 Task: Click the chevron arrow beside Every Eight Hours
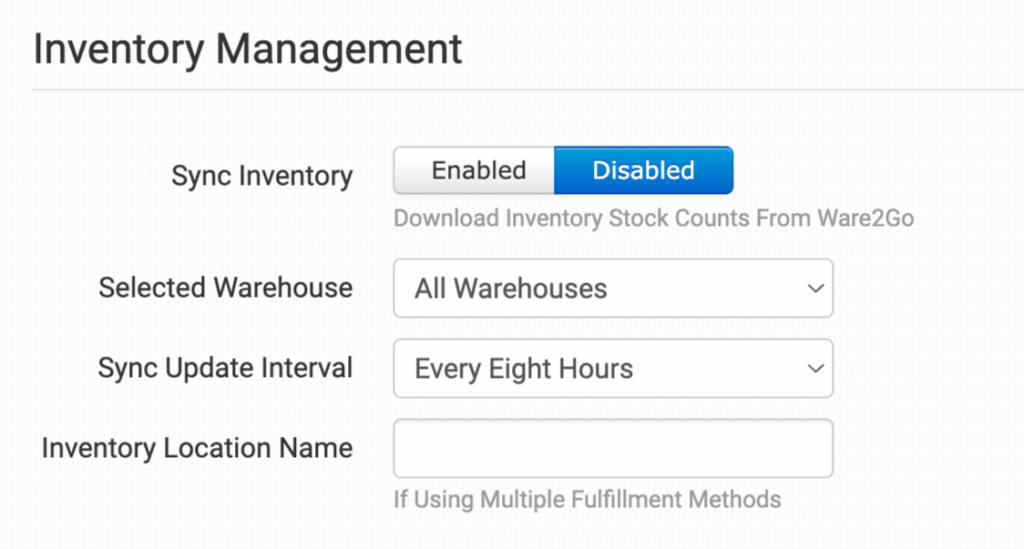tap(813, 369)
